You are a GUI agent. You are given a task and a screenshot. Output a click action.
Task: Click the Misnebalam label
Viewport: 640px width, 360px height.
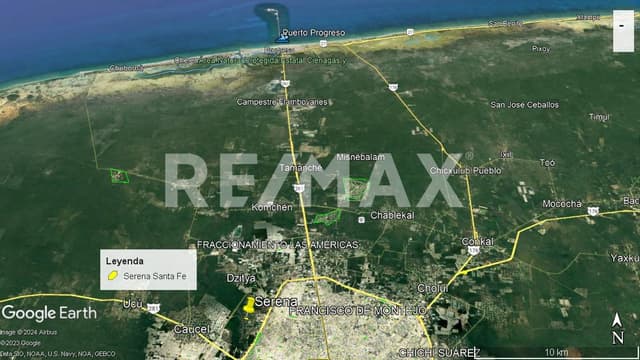pyautogui.click(x=360, y=157)
